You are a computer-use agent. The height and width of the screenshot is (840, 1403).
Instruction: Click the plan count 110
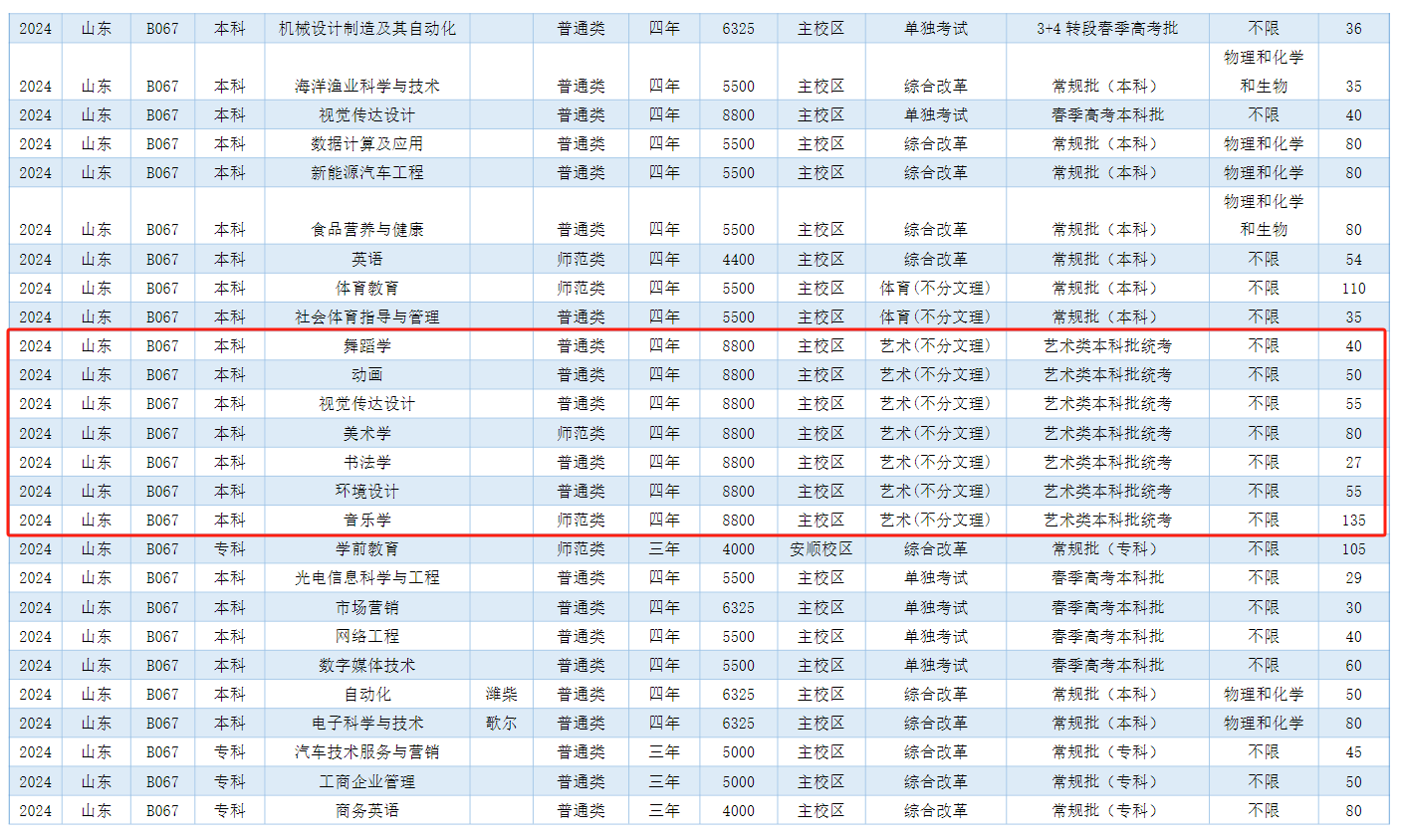click(x=1353, y=288)
